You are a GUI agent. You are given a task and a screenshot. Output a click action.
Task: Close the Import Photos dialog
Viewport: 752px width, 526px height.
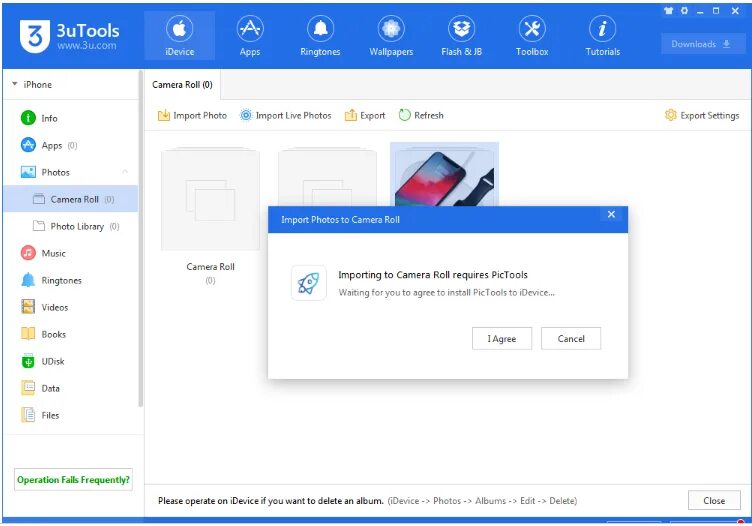tap(611, 214)
